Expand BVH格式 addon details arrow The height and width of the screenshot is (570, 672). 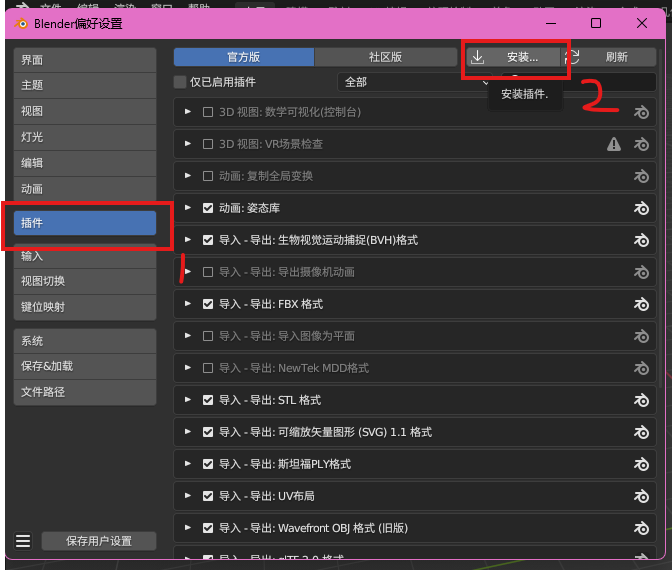click(188, 240)
